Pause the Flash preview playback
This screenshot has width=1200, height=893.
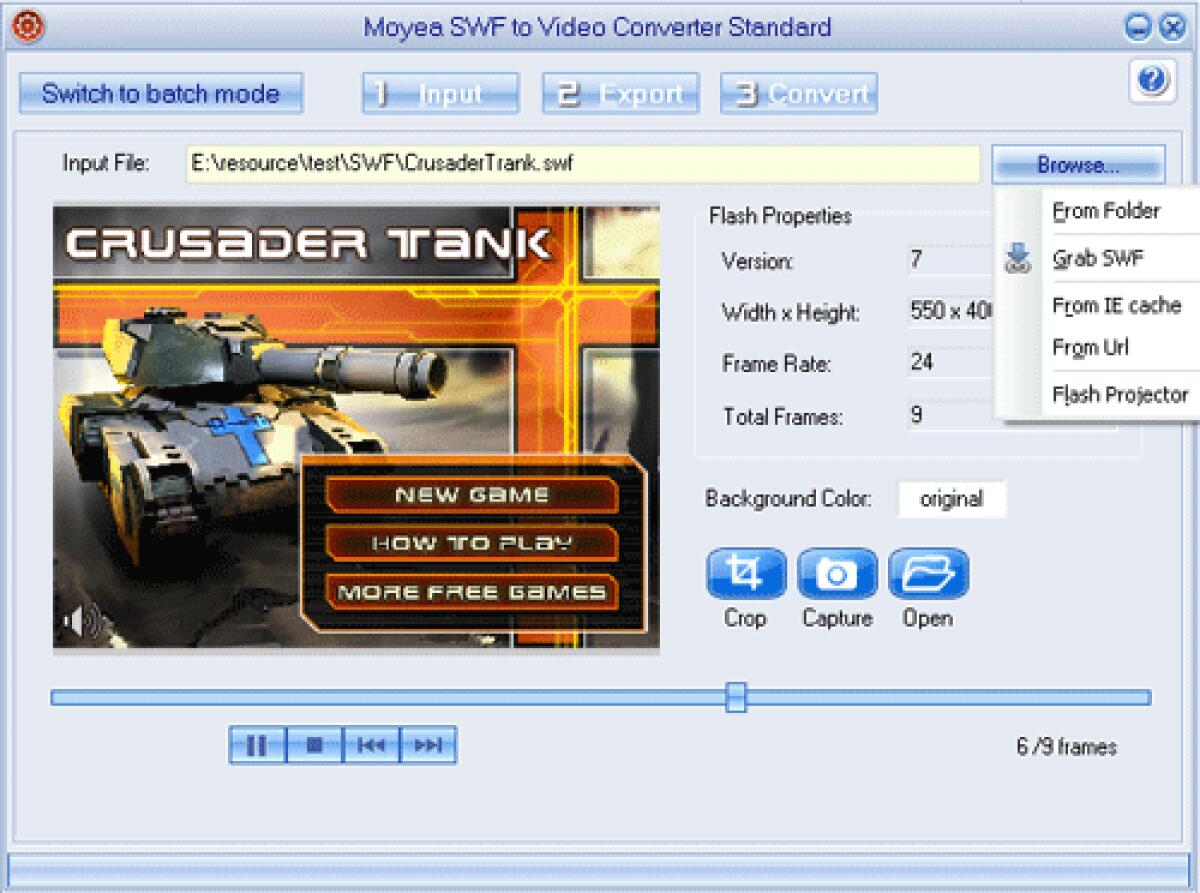pyautogui.click(x=256, y=744)
